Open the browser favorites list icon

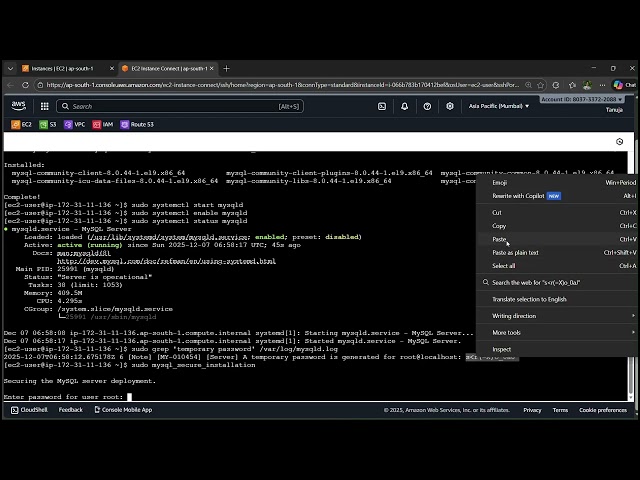(x=572, y=85)
